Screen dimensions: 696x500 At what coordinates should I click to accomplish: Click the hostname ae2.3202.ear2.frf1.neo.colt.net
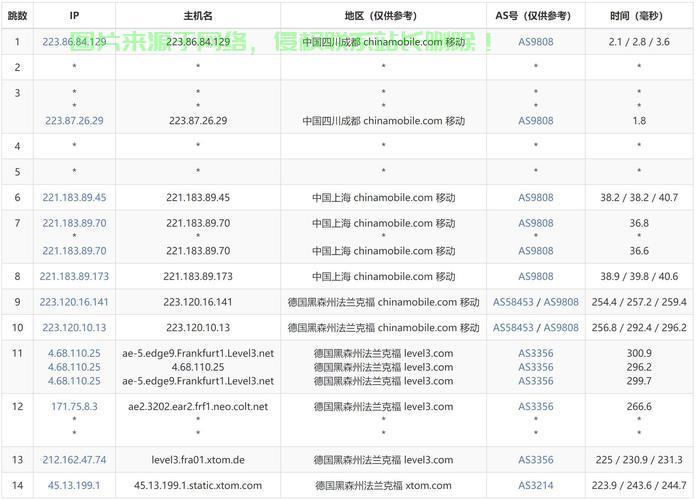click(198, 406)
